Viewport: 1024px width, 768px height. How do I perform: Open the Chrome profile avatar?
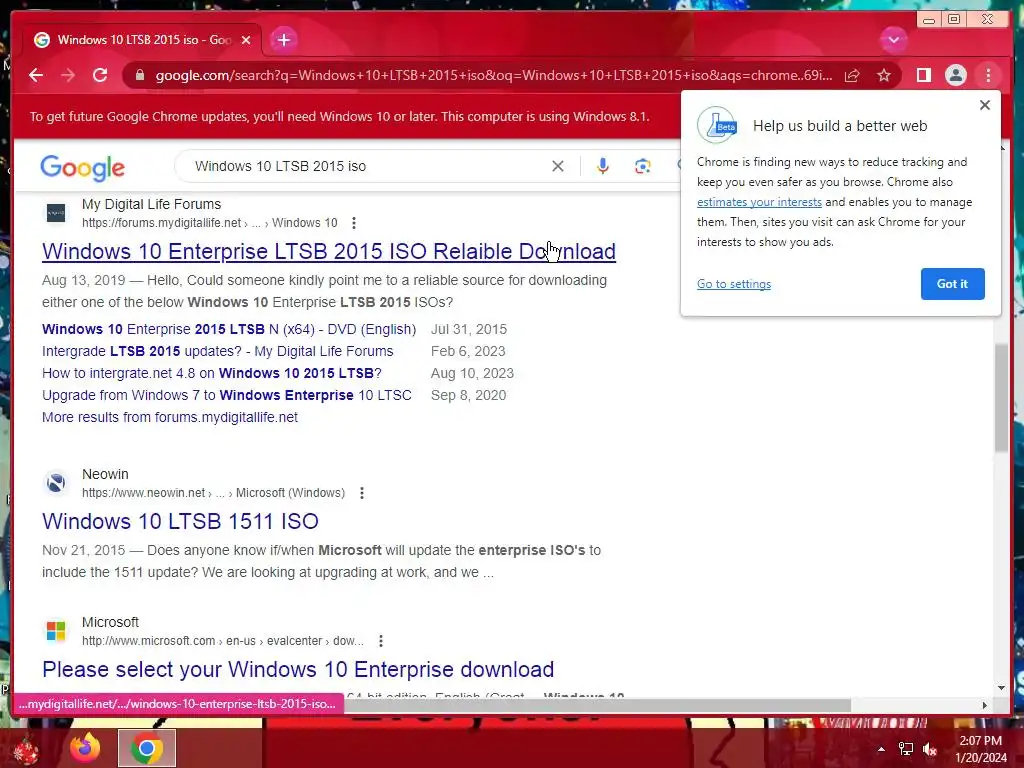coord(955,76)
